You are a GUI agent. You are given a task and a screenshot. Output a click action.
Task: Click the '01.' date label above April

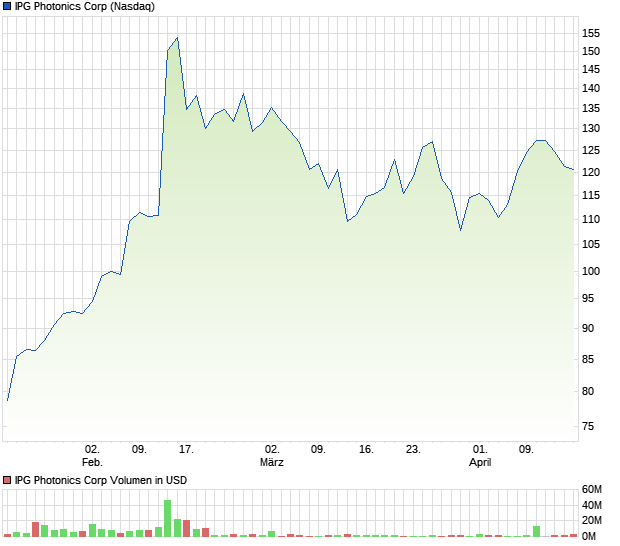[480, 450]
